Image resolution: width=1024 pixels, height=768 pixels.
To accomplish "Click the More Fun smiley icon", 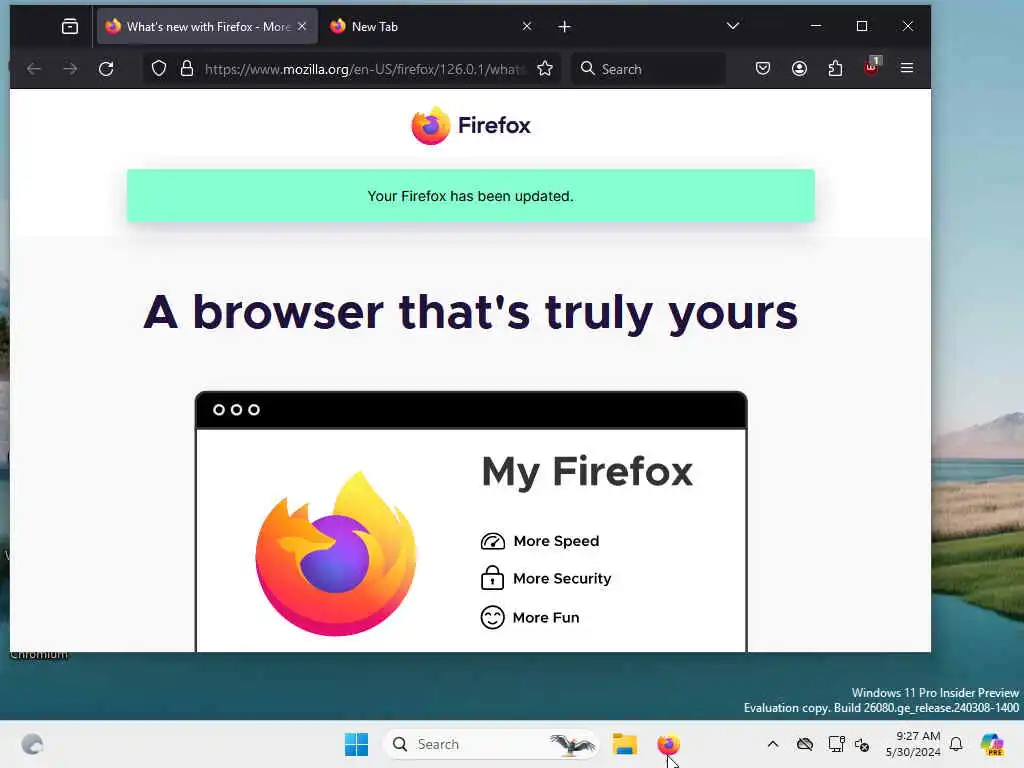I will (x=492, y=617).
